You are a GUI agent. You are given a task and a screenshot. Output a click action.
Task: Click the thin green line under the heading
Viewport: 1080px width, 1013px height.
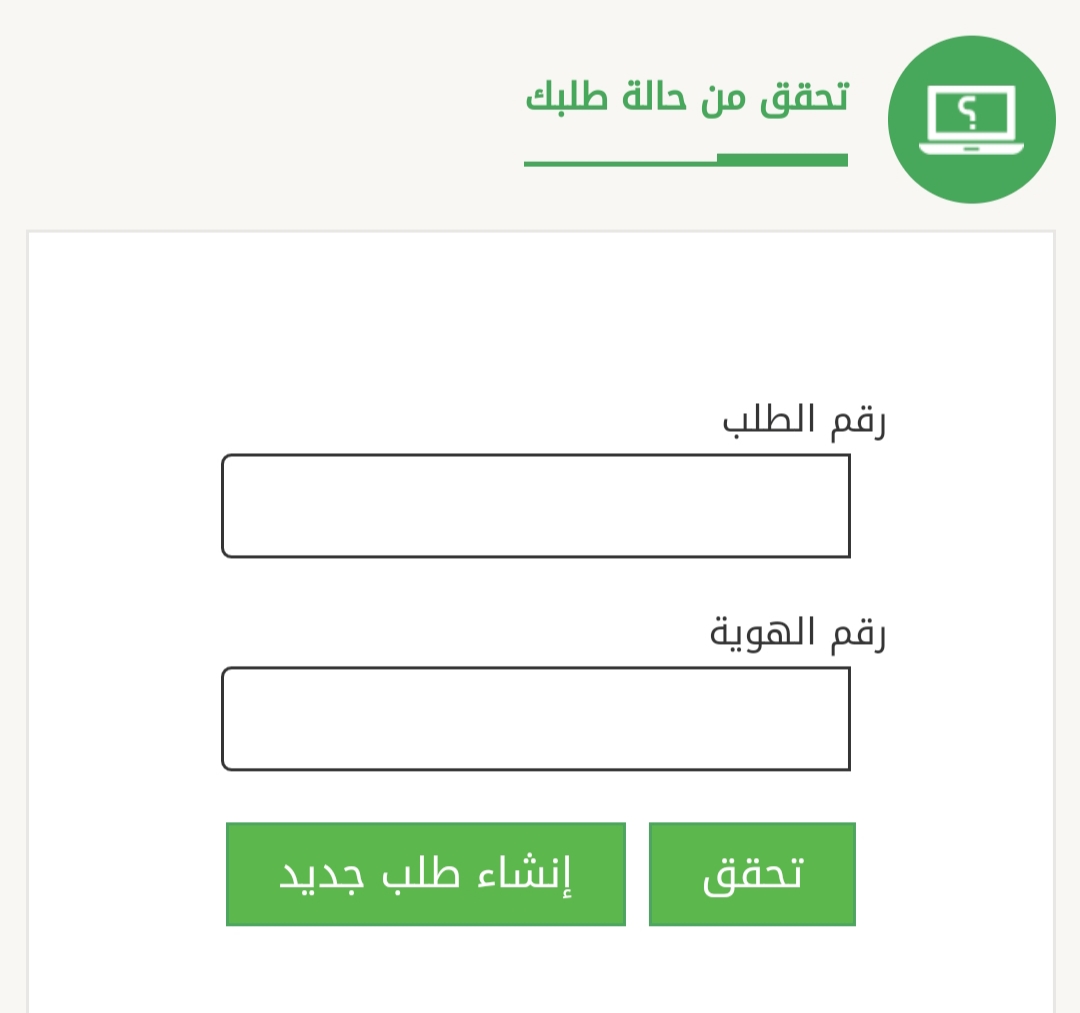pyautogui.click(x=620, y=163)
